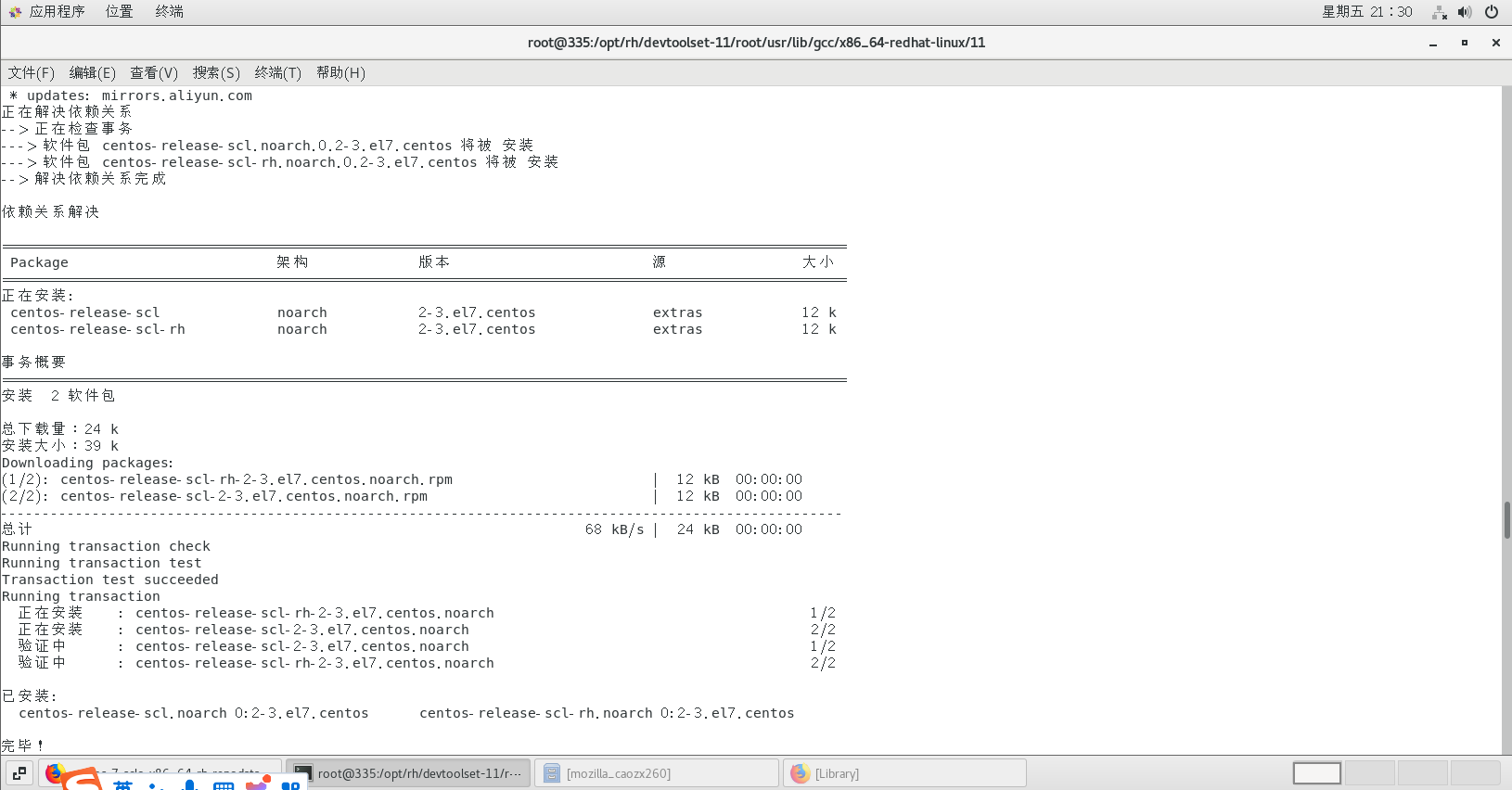
Task: Switch to the first workspace in pager
Action: click(1317, 773)
